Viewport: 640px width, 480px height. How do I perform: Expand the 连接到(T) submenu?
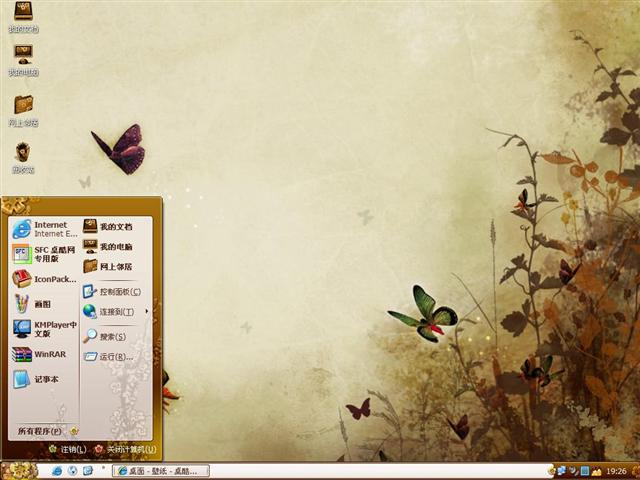coord(116,312)
